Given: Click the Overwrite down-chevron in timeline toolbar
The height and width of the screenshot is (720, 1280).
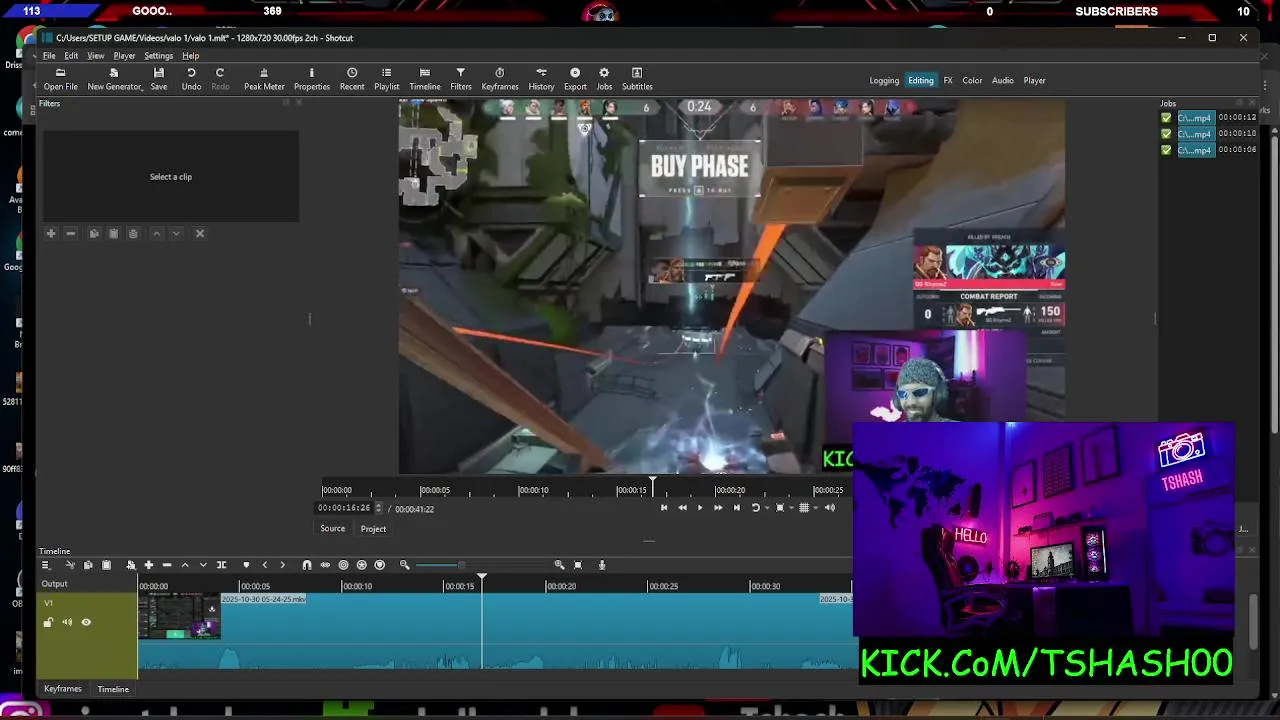Looking at the screenshot, I should coord(203,565).
